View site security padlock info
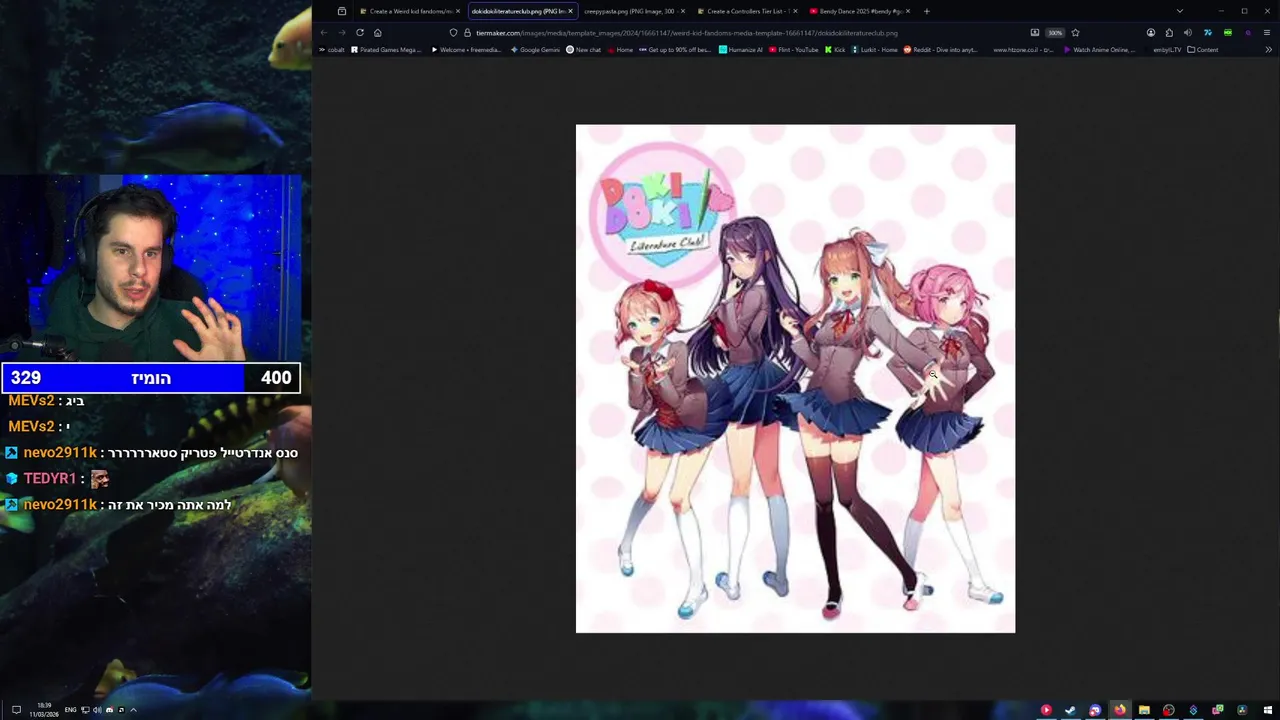This screenshot has width=1280, height=720. click(466, 33)
